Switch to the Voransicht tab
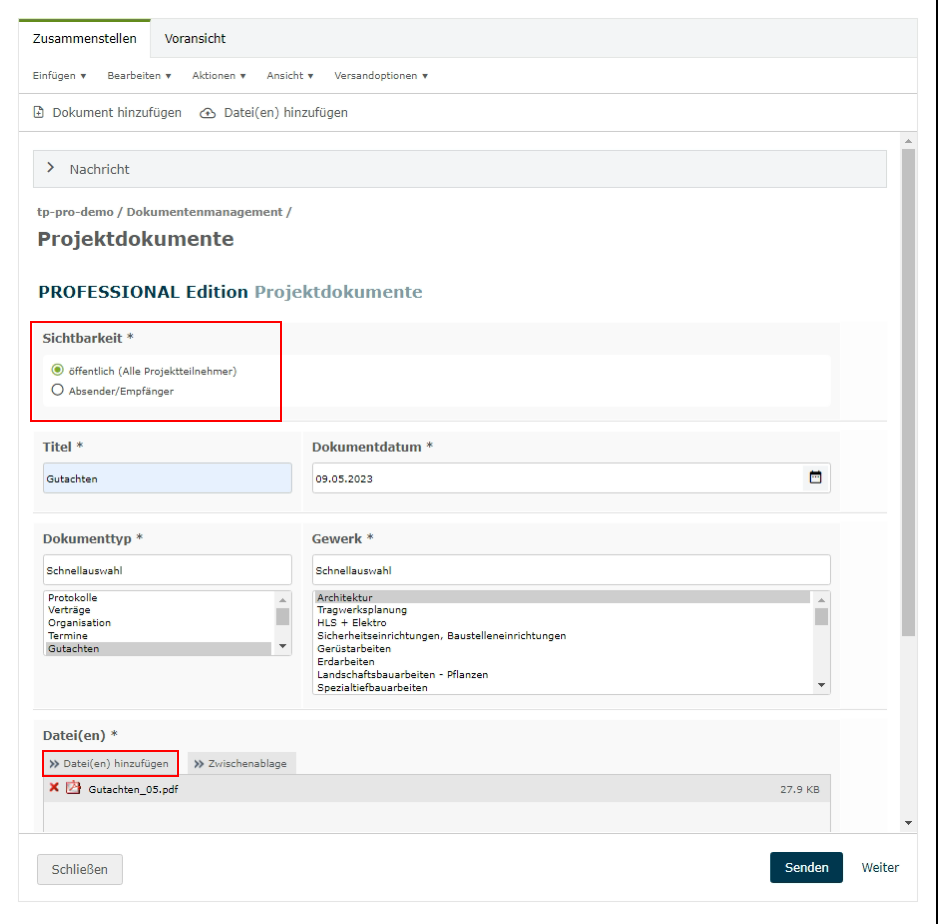 click(195, 39)
